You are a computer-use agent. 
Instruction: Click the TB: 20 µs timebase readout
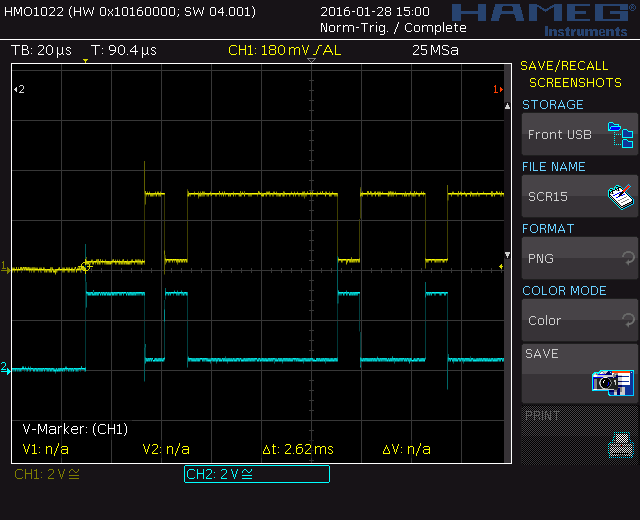(x=41, y=50)
